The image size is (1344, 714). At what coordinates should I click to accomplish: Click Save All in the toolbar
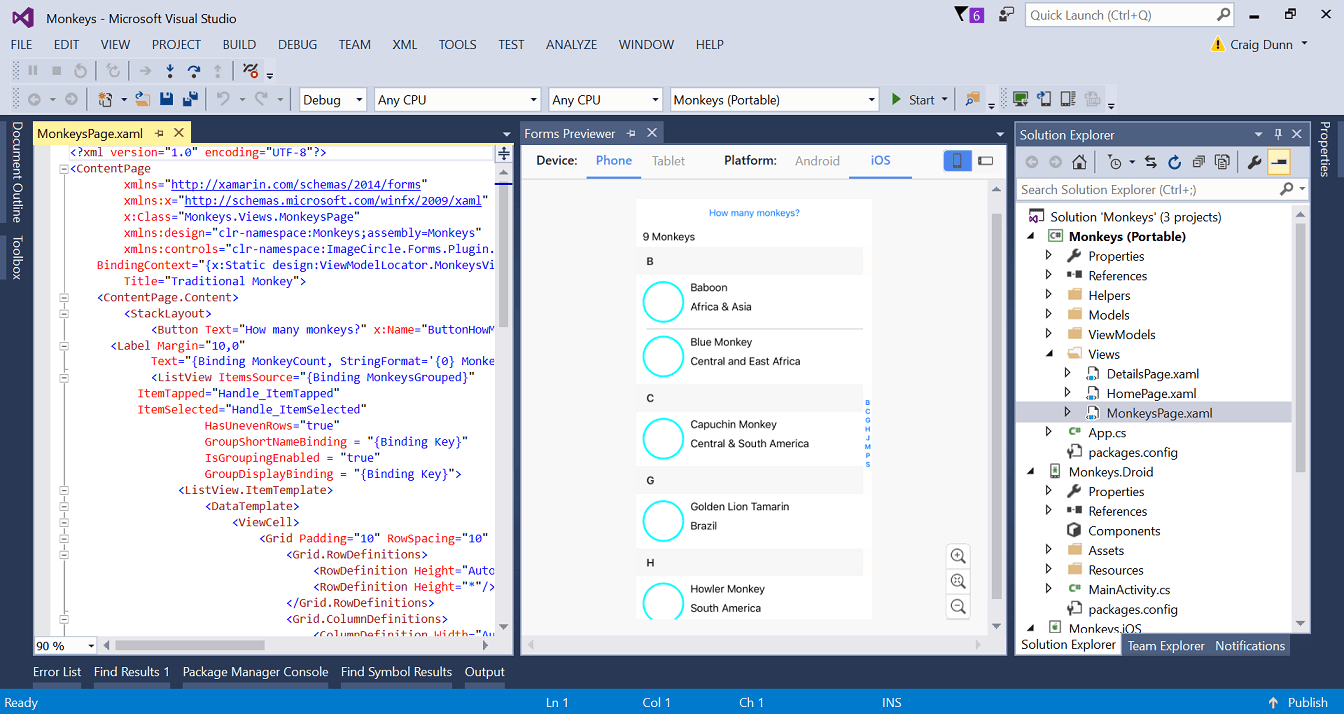click(x=188, y=99)
